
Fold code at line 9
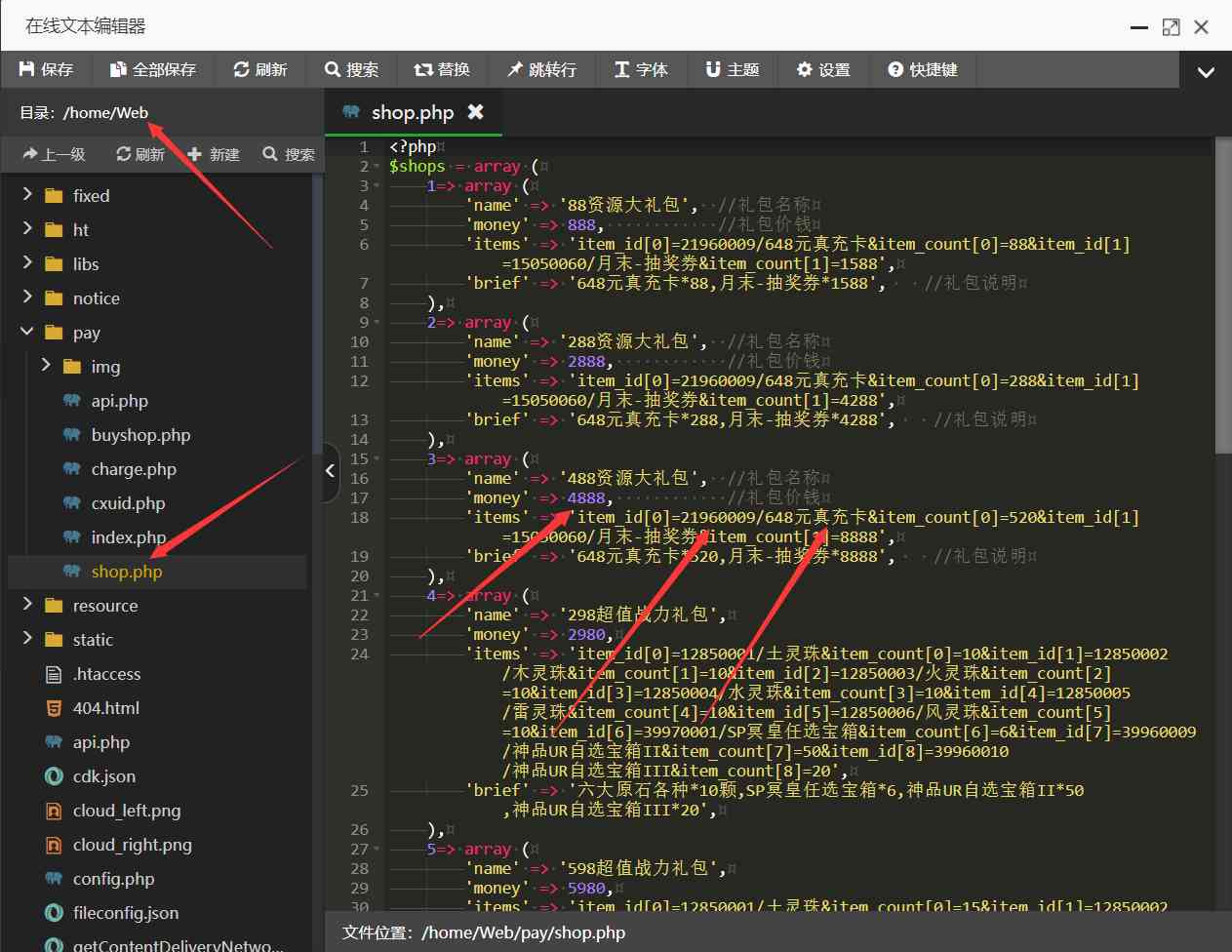coord(378,323)
